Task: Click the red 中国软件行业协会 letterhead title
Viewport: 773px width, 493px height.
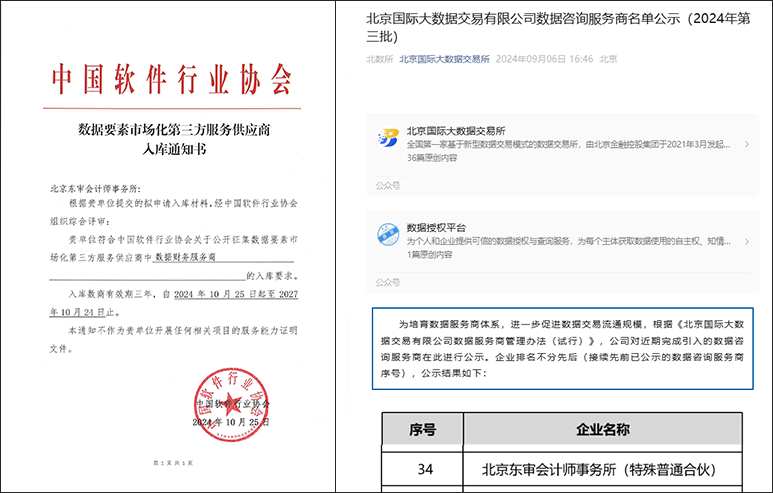Action: point(172,79)
